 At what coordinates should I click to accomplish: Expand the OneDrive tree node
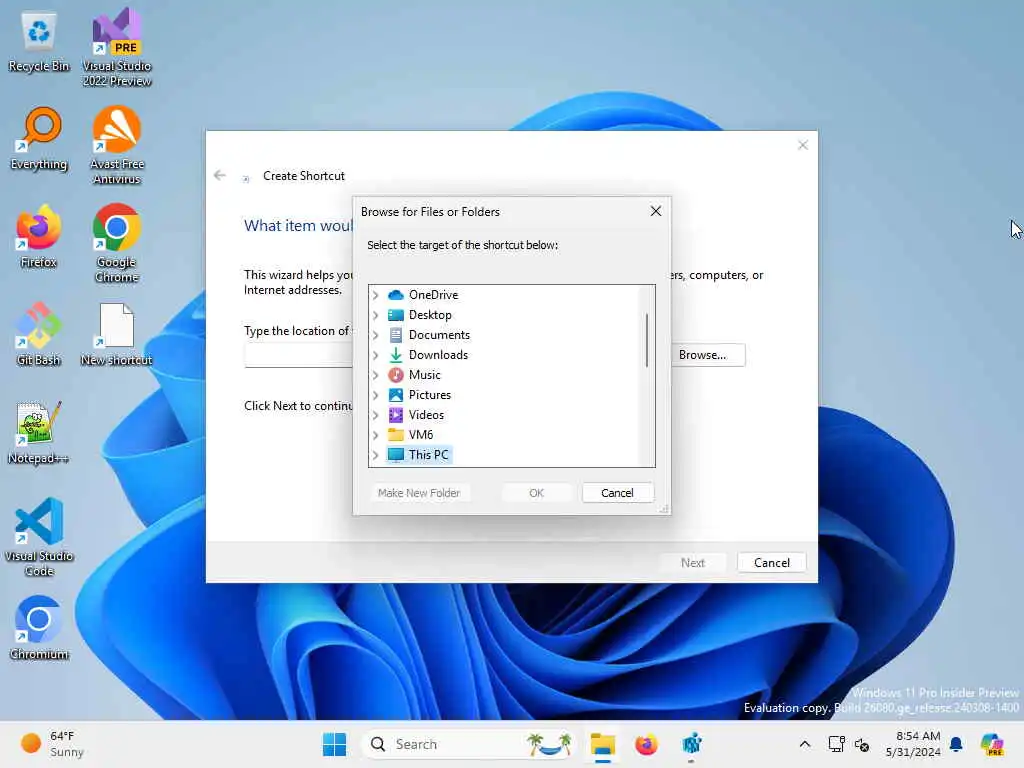tap(376, 295)
